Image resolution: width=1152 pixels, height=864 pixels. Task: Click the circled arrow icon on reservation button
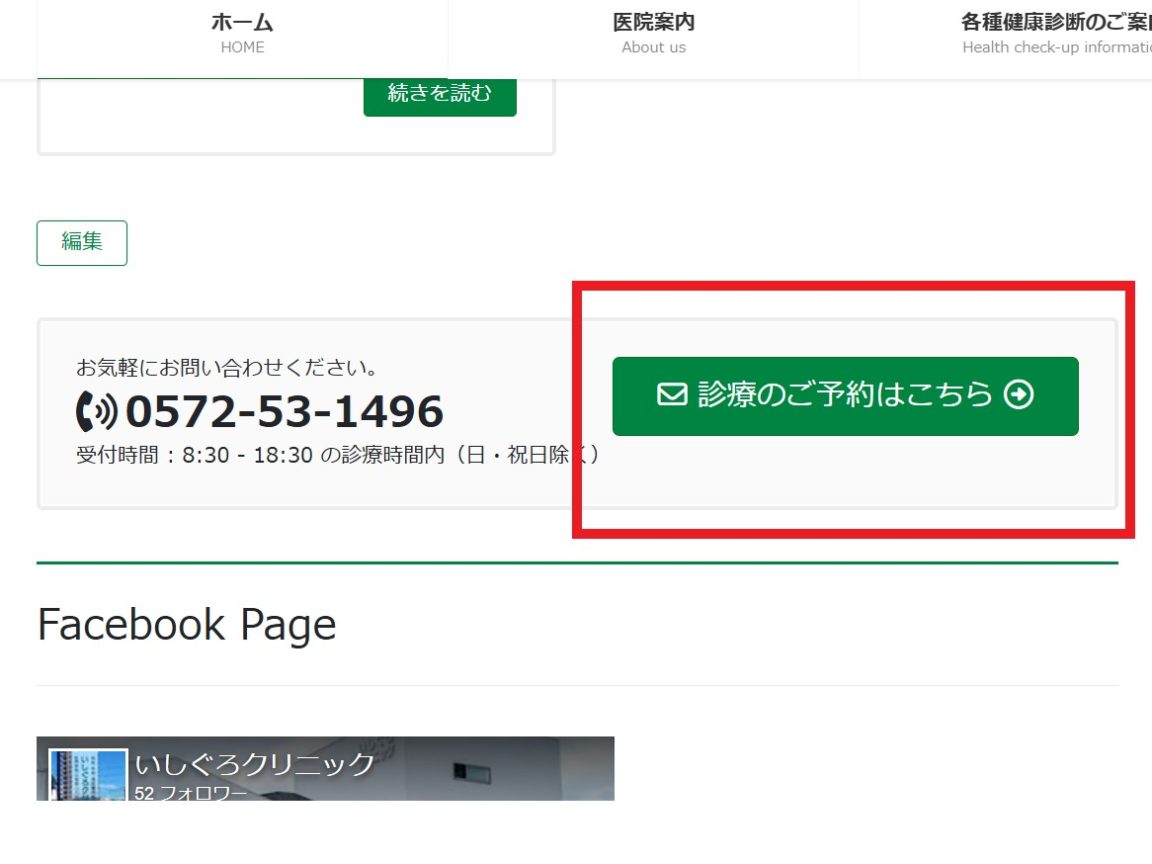(x=1018, y=395)
